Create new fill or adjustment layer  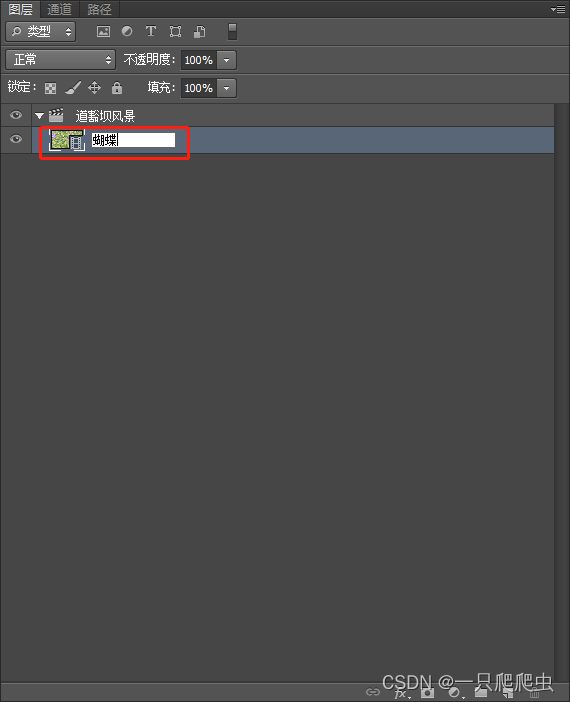pos(454,693)
